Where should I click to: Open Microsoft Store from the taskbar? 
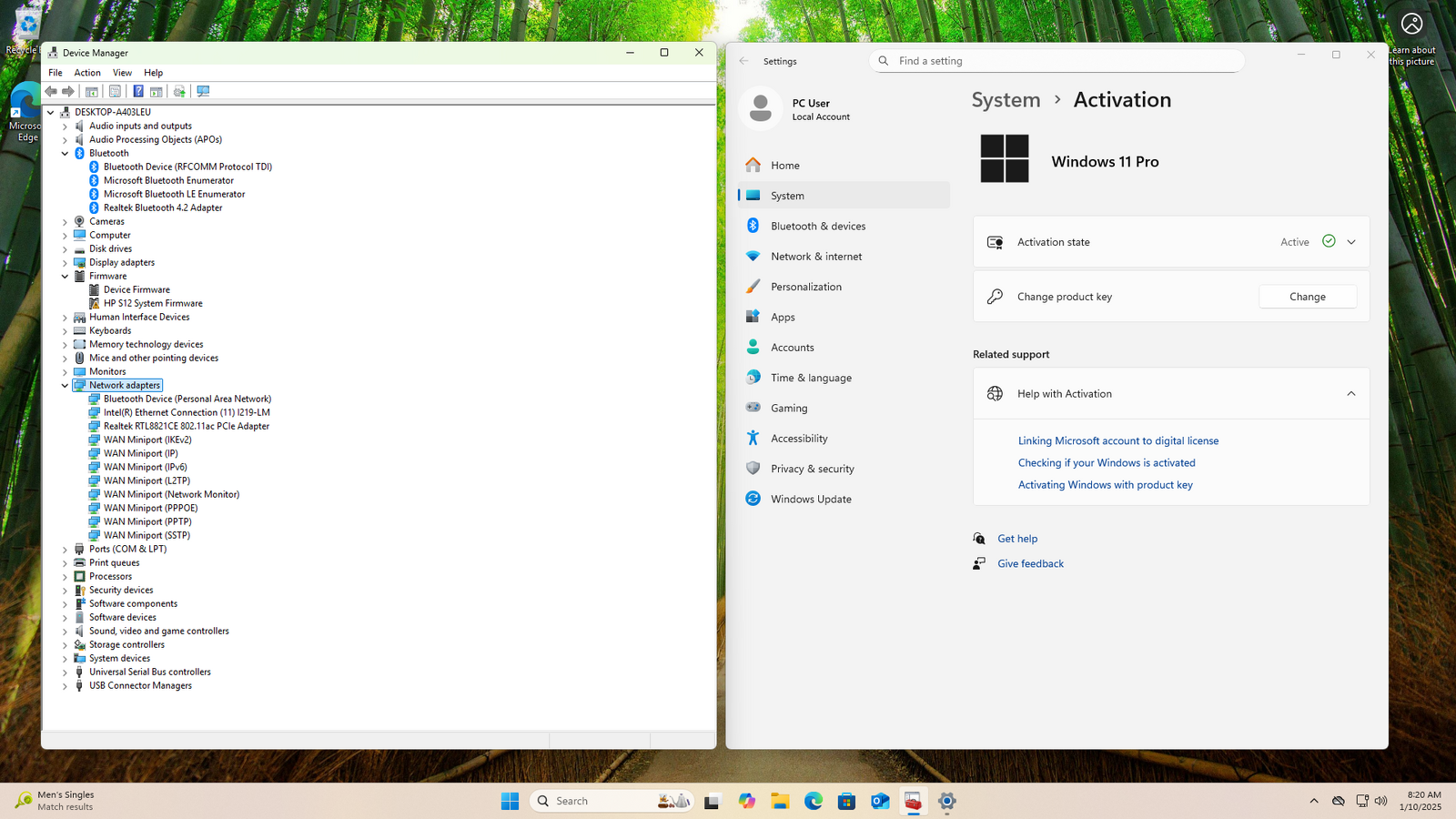pyautogui.click(x=846, y=801)
